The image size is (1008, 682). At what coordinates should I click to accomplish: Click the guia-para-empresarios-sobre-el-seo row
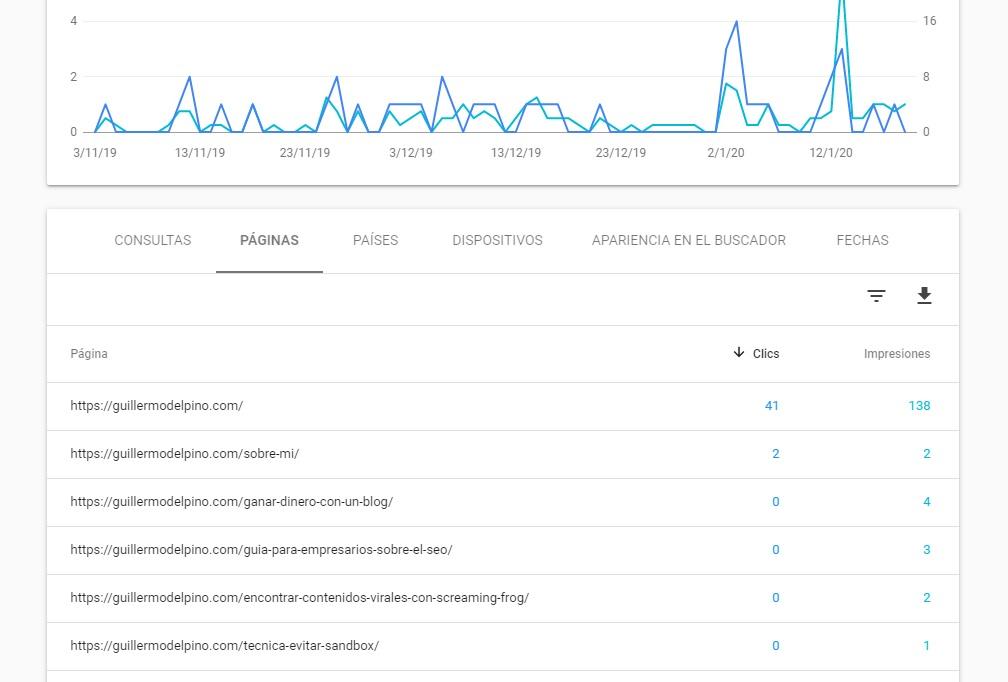261,550
